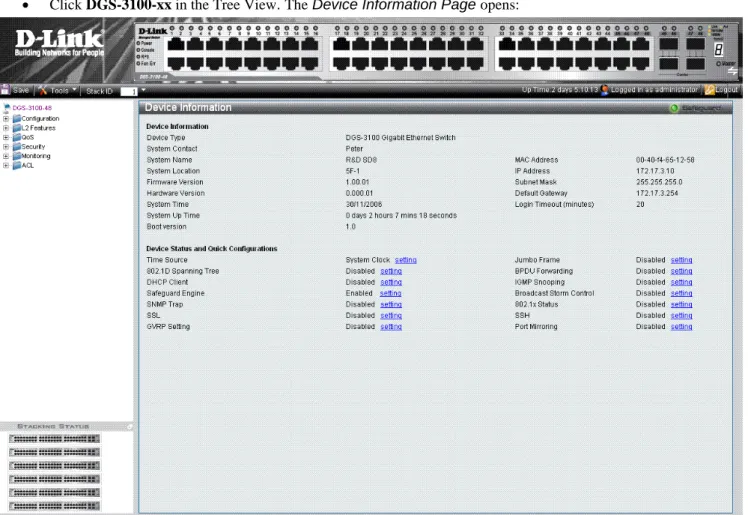This screenshot has width=748, height=515.
Task: Open the Broadcast Storm Control setting link
Action: click(681, 293)
